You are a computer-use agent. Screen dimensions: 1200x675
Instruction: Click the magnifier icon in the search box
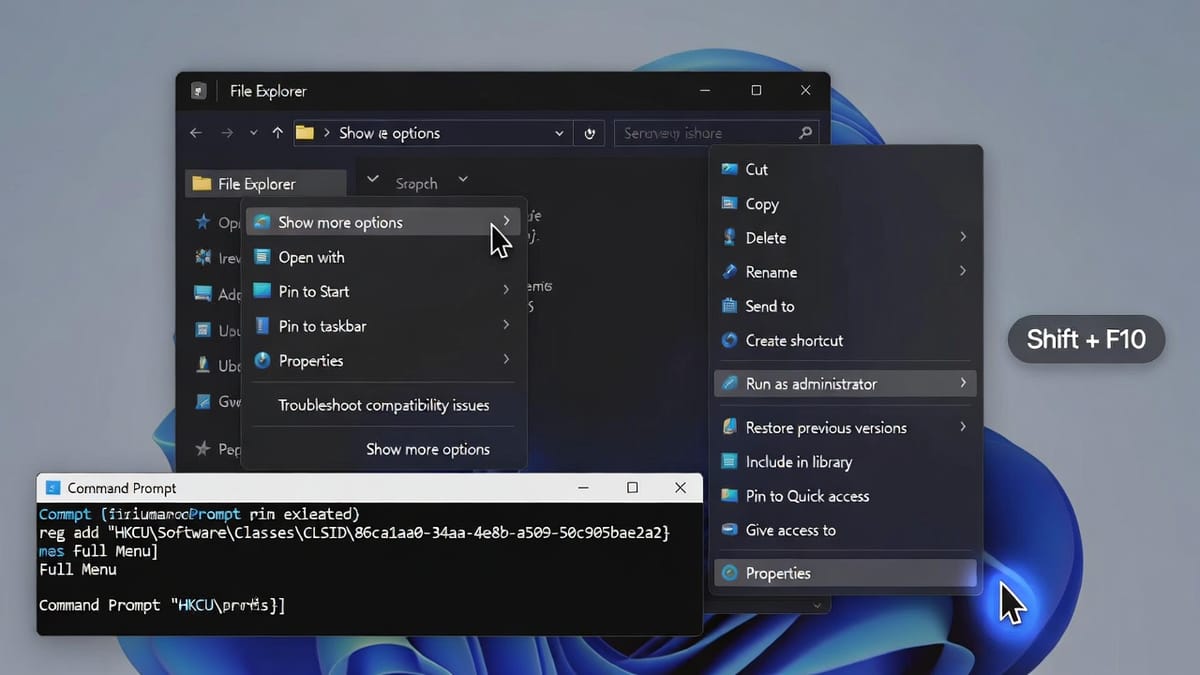(x=806, y=133)
